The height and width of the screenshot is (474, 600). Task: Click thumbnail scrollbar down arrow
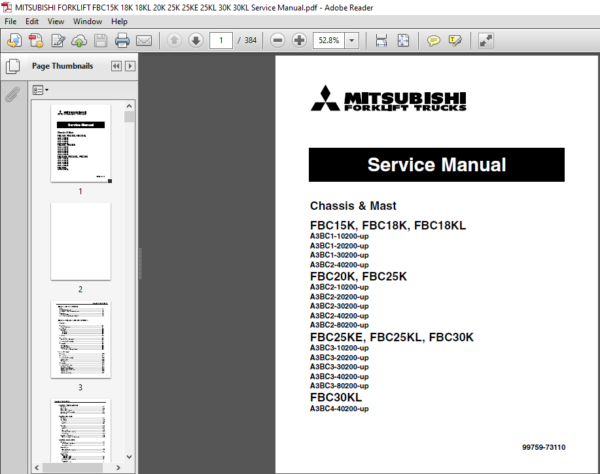129,457
